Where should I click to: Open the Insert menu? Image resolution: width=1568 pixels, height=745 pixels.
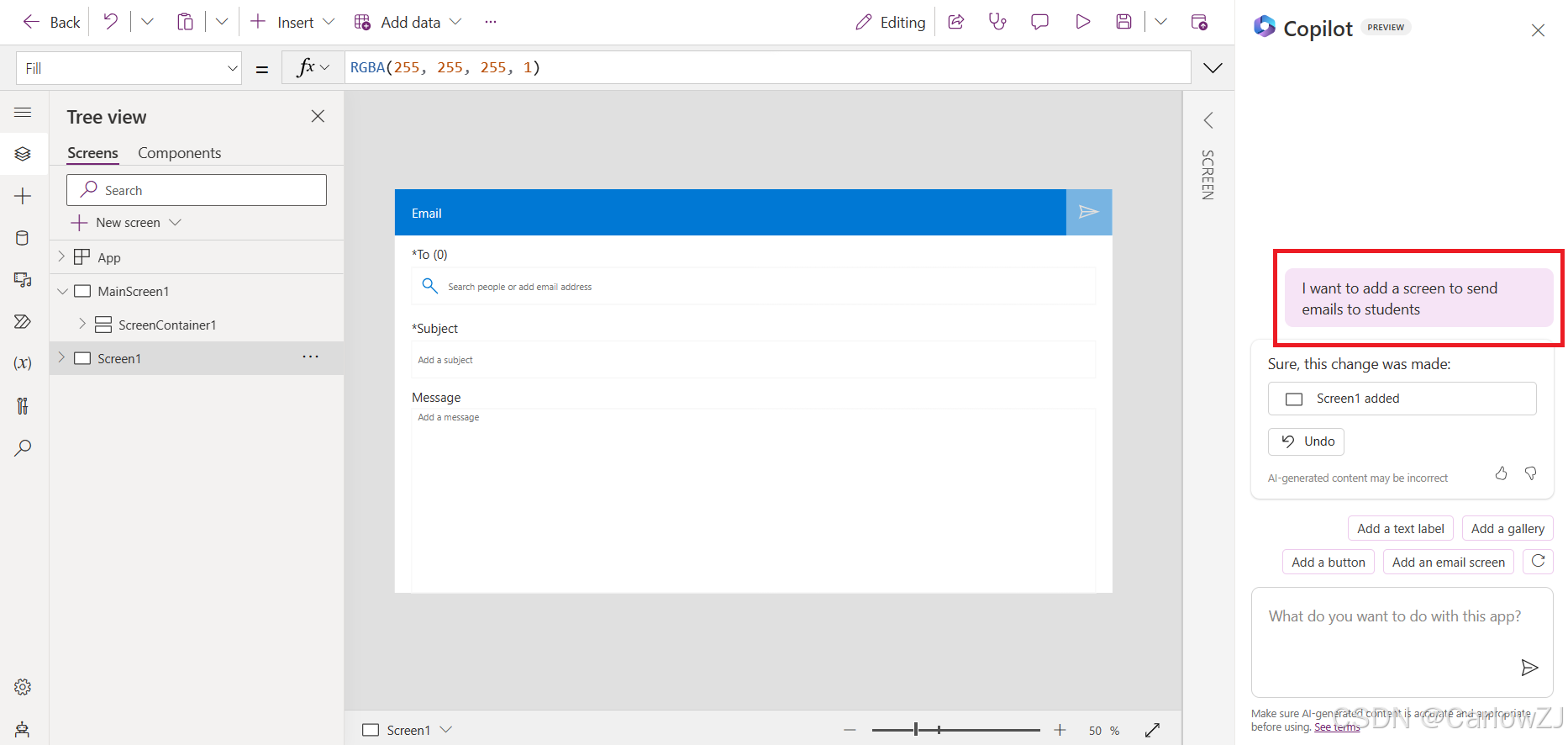point(292,22)
